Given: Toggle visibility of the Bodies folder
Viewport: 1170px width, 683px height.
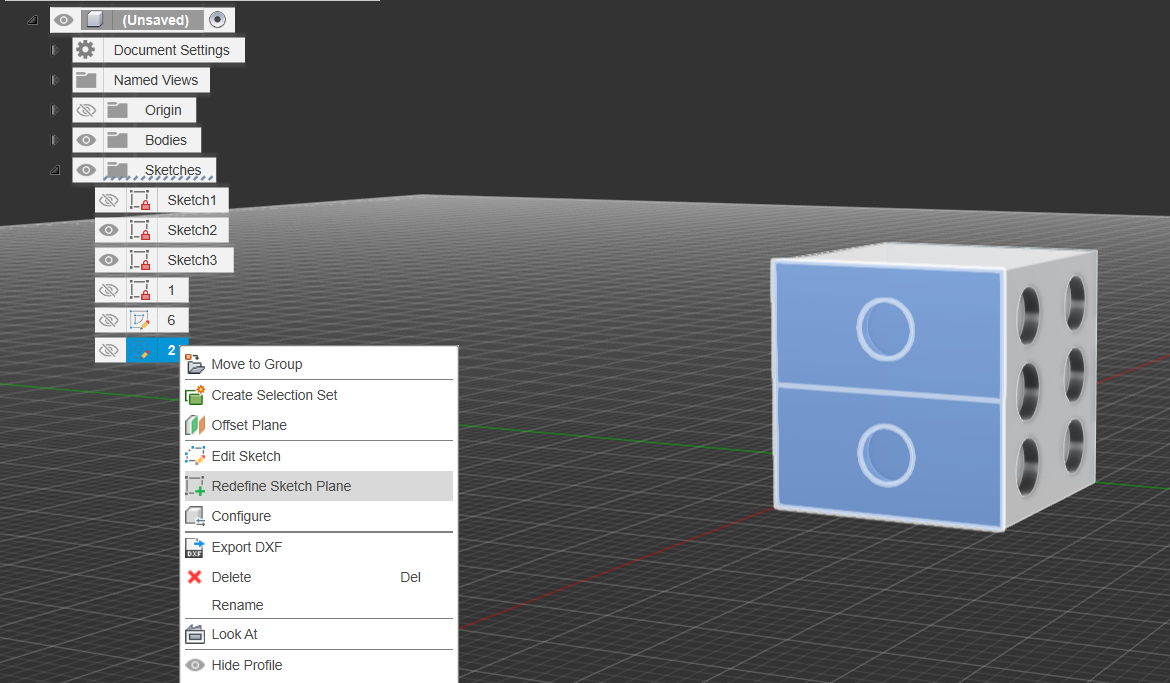Looking at the screenshot, I should (x=86, y=140).
